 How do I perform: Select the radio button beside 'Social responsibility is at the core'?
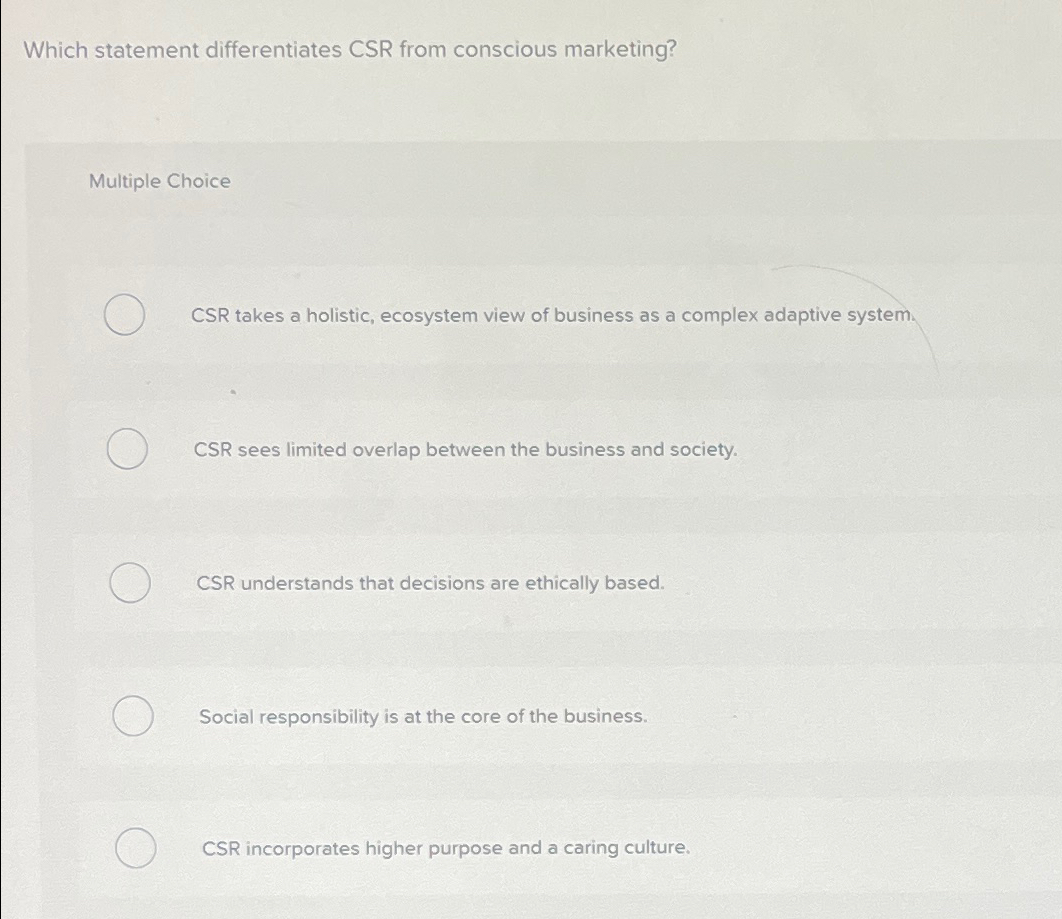[131, 715]
